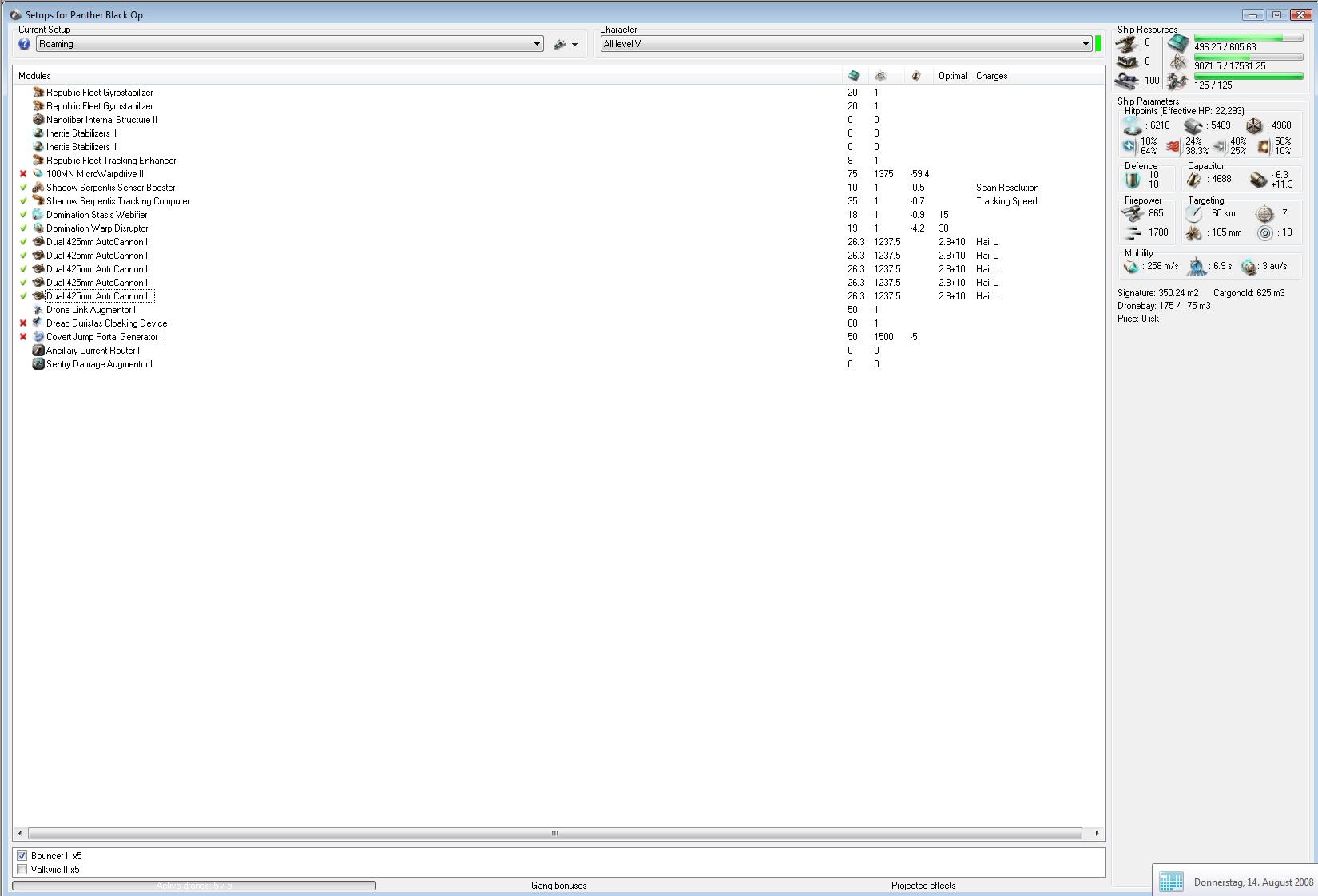Activate the Dread Guristas Cloaking Device status marker

pos(23,323)
